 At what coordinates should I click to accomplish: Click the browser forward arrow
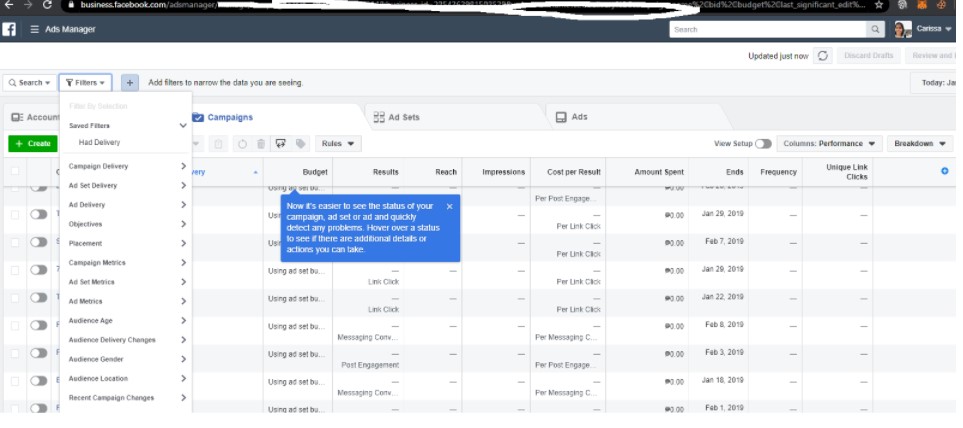coord(28,5)
